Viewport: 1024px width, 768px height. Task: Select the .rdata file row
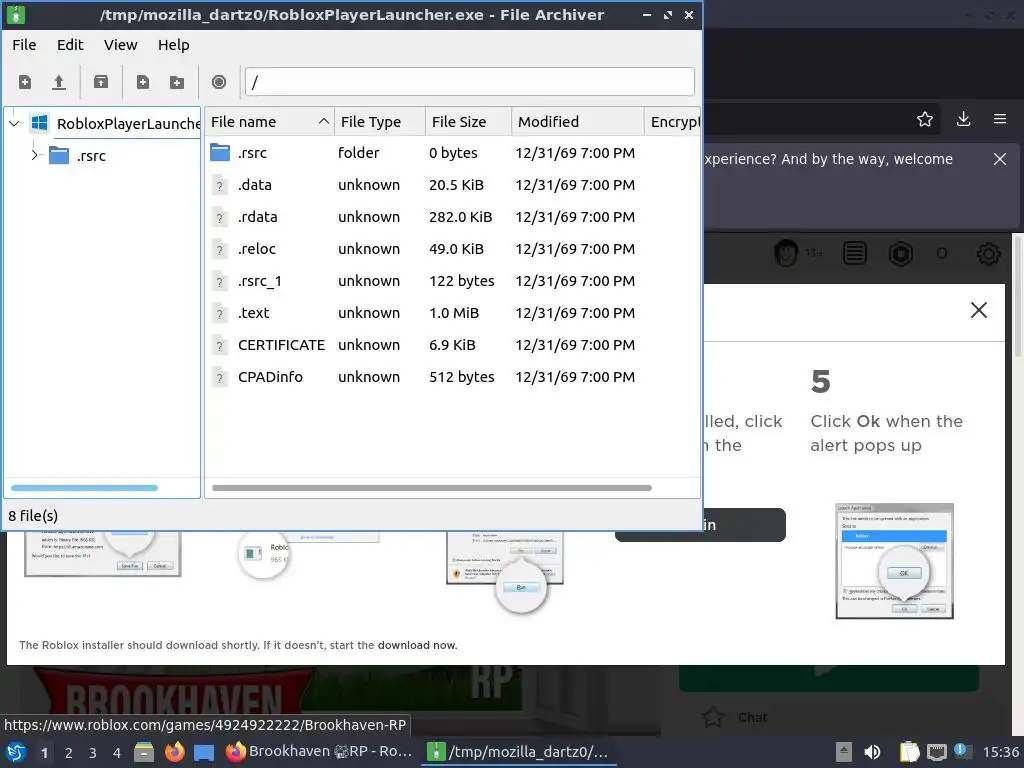(453, 217)
